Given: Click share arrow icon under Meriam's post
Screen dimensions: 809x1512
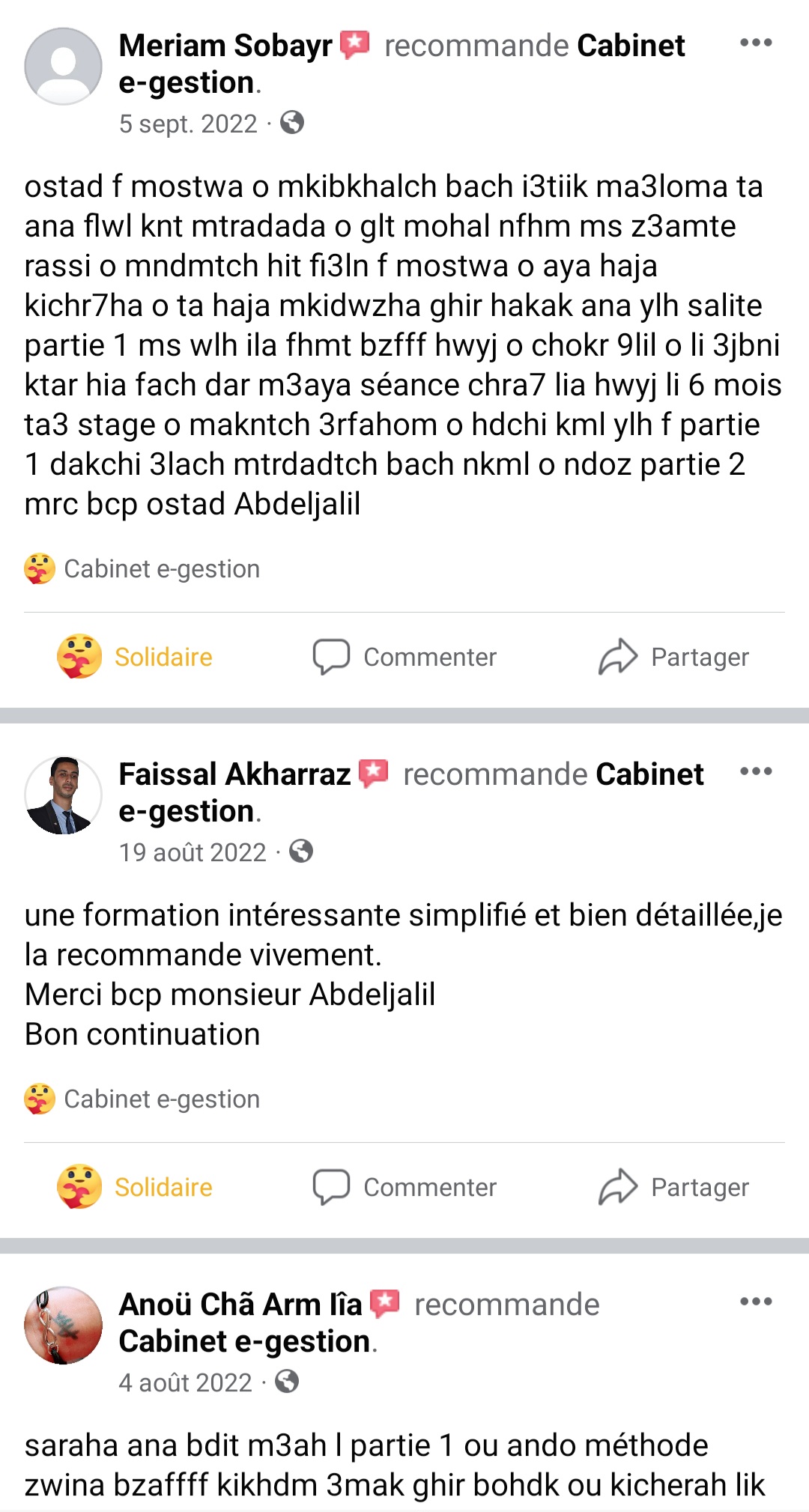Looking at the screenshot, I should (x=617, y=657).
